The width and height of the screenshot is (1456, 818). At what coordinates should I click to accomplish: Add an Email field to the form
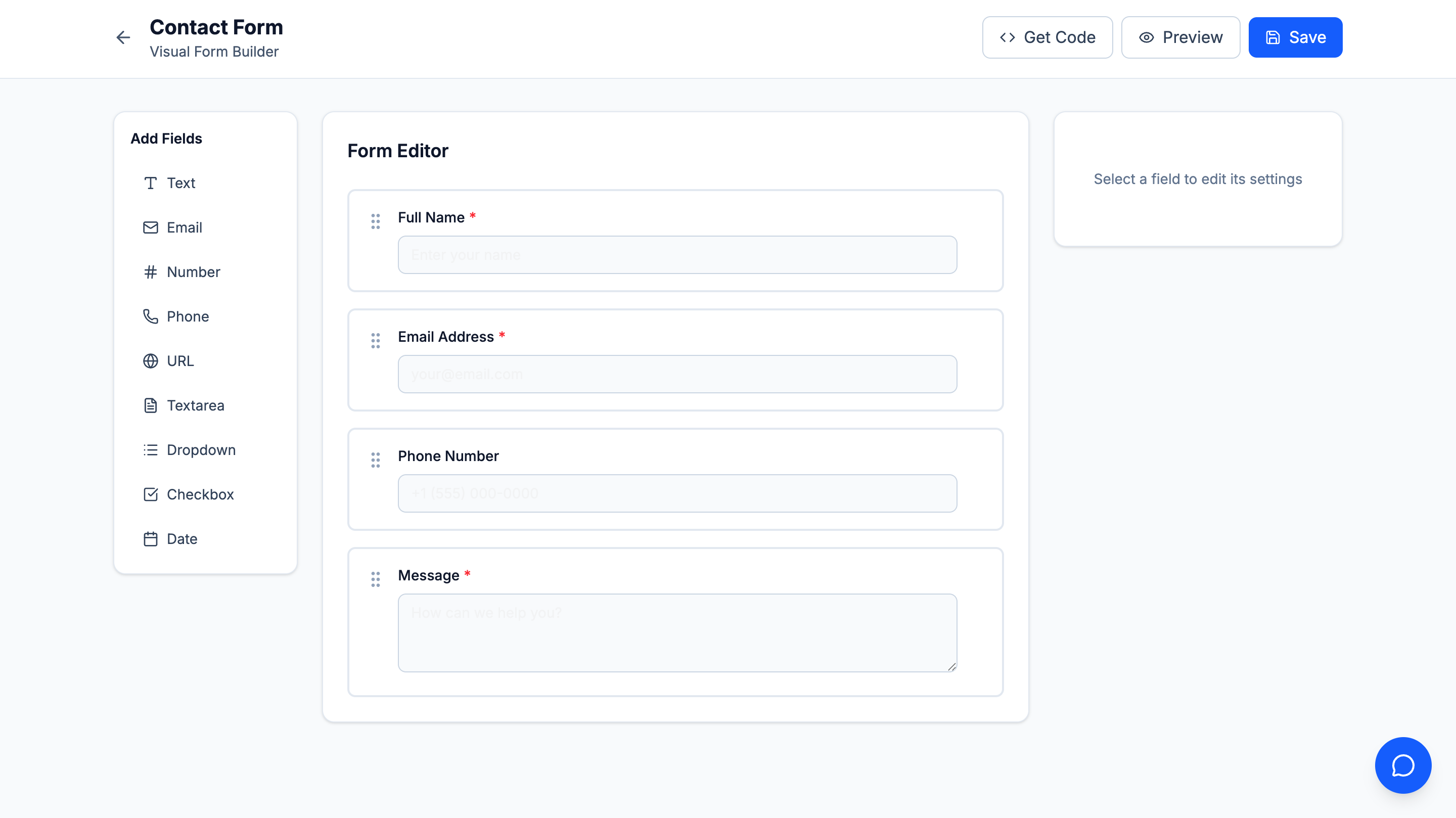[x=184, y=228]
